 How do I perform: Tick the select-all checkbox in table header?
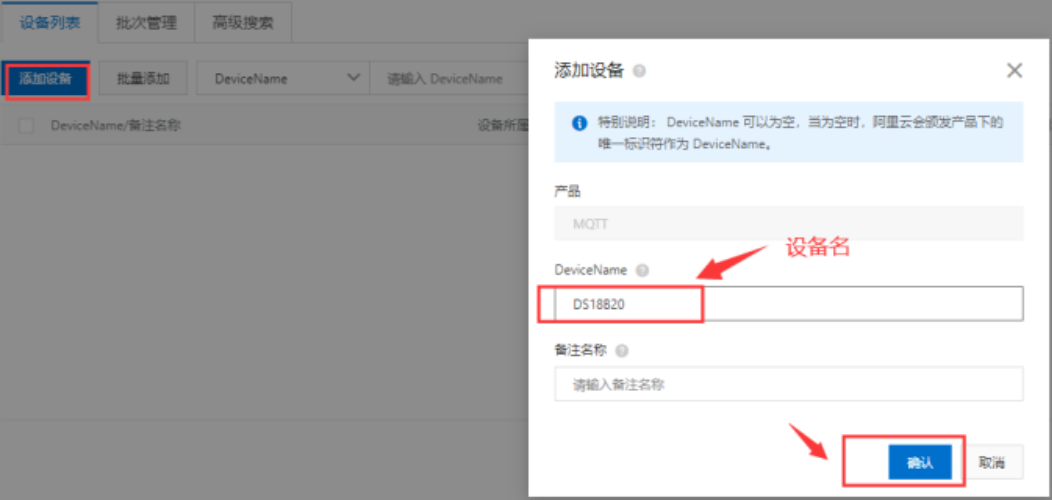point(26,125)
